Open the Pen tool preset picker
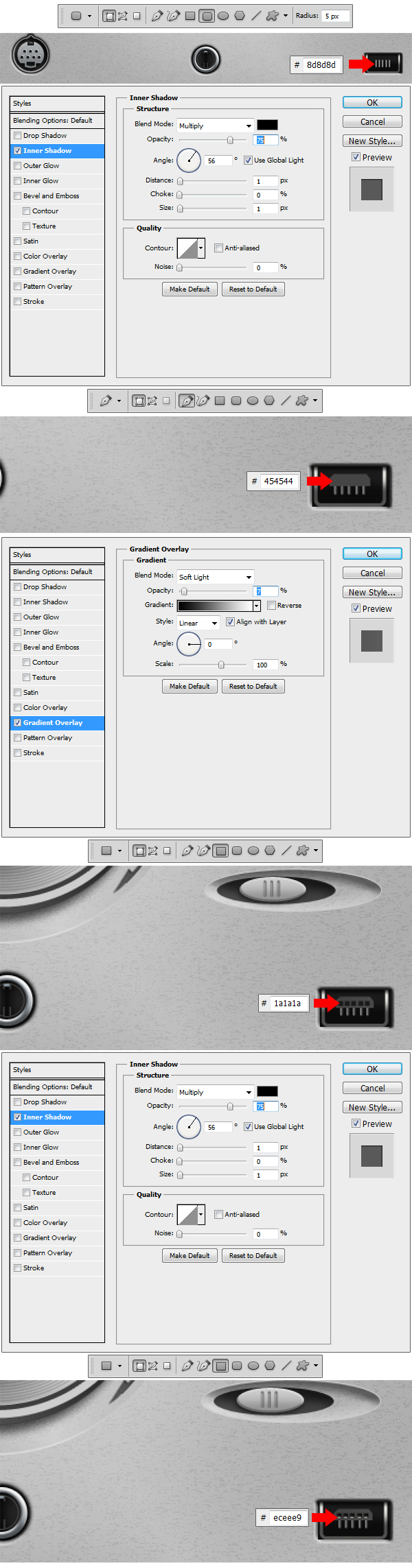Image resolution: width=412 pixels, height=1568 pixels. pyautogui.click(x=119, y=401)
